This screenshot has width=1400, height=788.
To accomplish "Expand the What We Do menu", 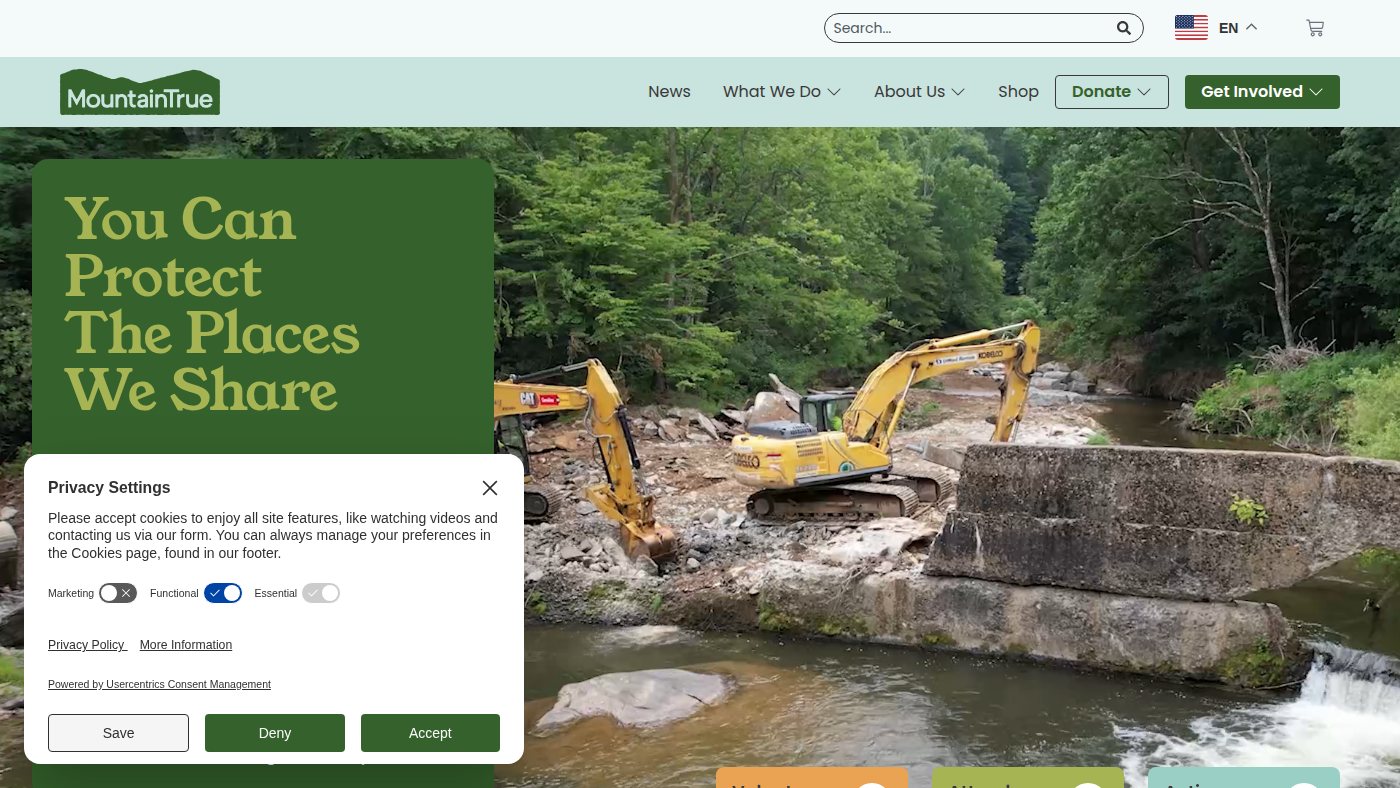I will point(781,91).
